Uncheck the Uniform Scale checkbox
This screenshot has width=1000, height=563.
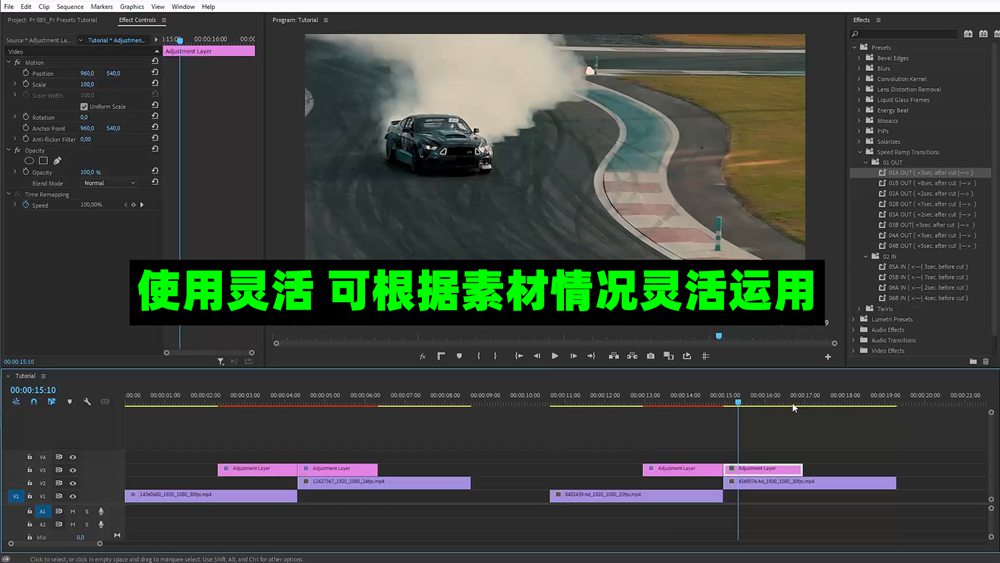(84, 106)
